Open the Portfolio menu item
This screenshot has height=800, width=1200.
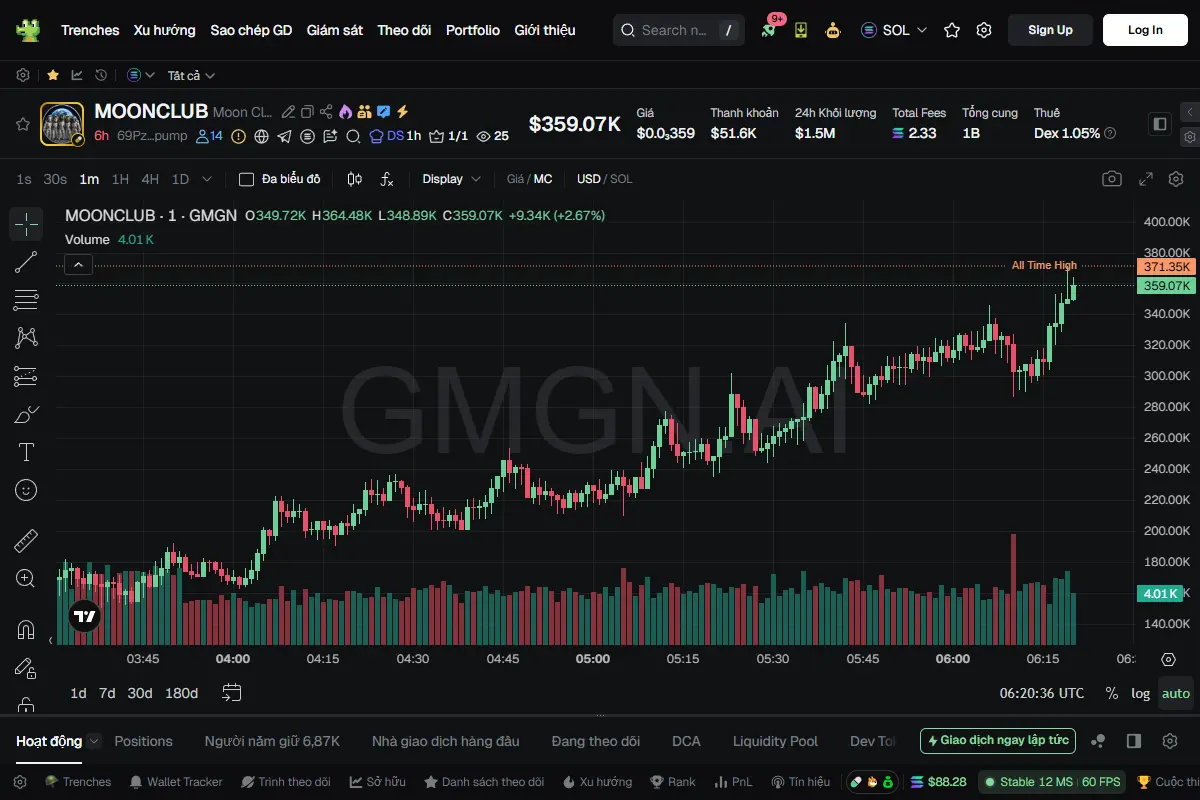coord(473,30)
